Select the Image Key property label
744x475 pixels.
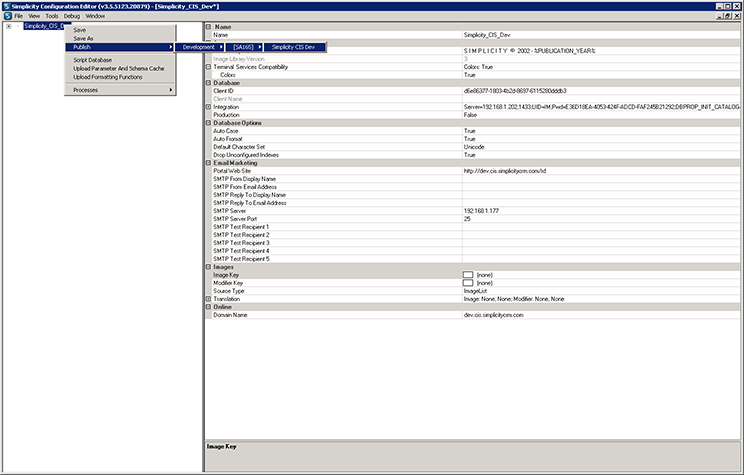pyautogui.click(x=226, y=275)
